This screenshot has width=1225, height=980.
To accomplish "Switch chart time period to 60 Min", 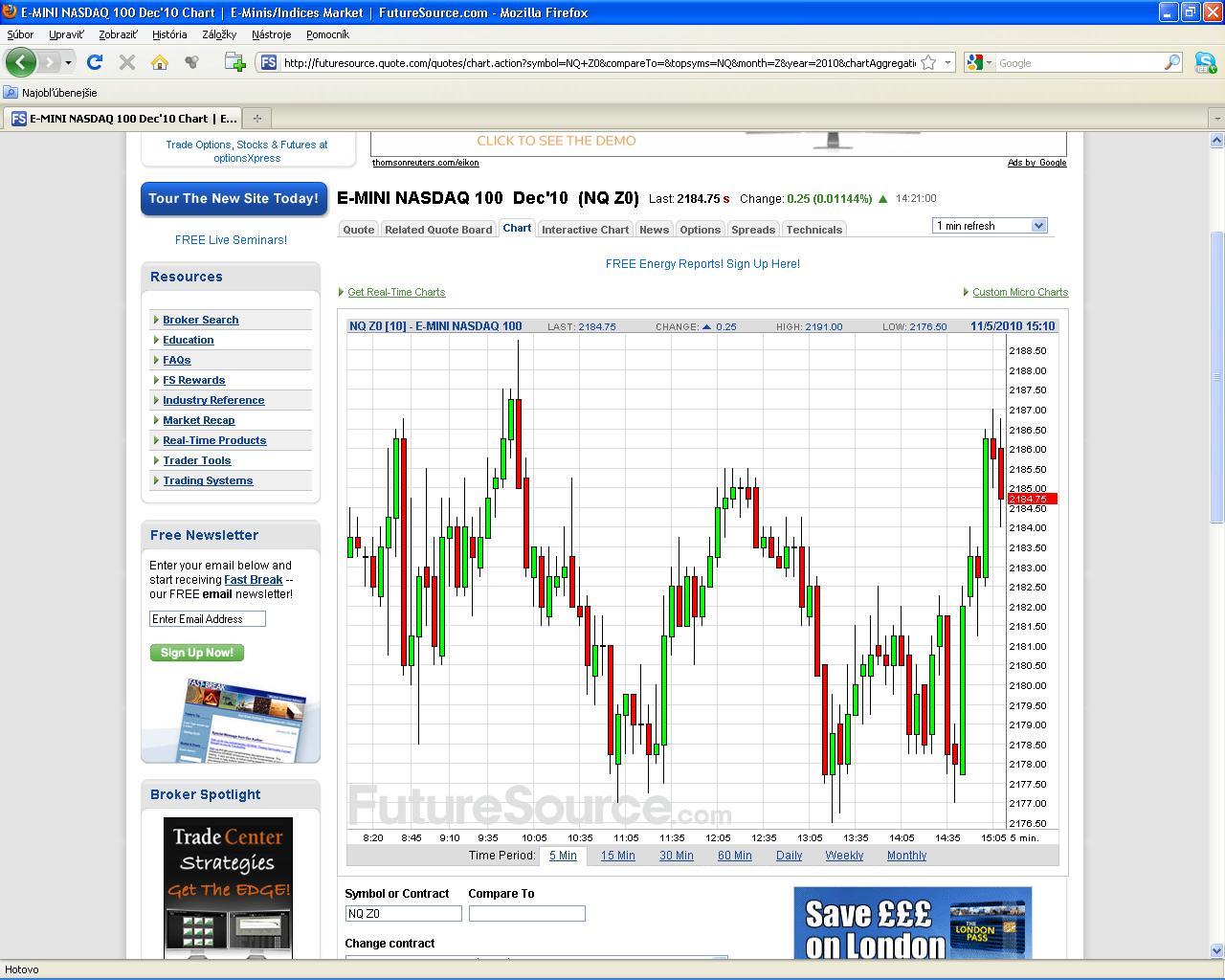I will coord(735,856).
